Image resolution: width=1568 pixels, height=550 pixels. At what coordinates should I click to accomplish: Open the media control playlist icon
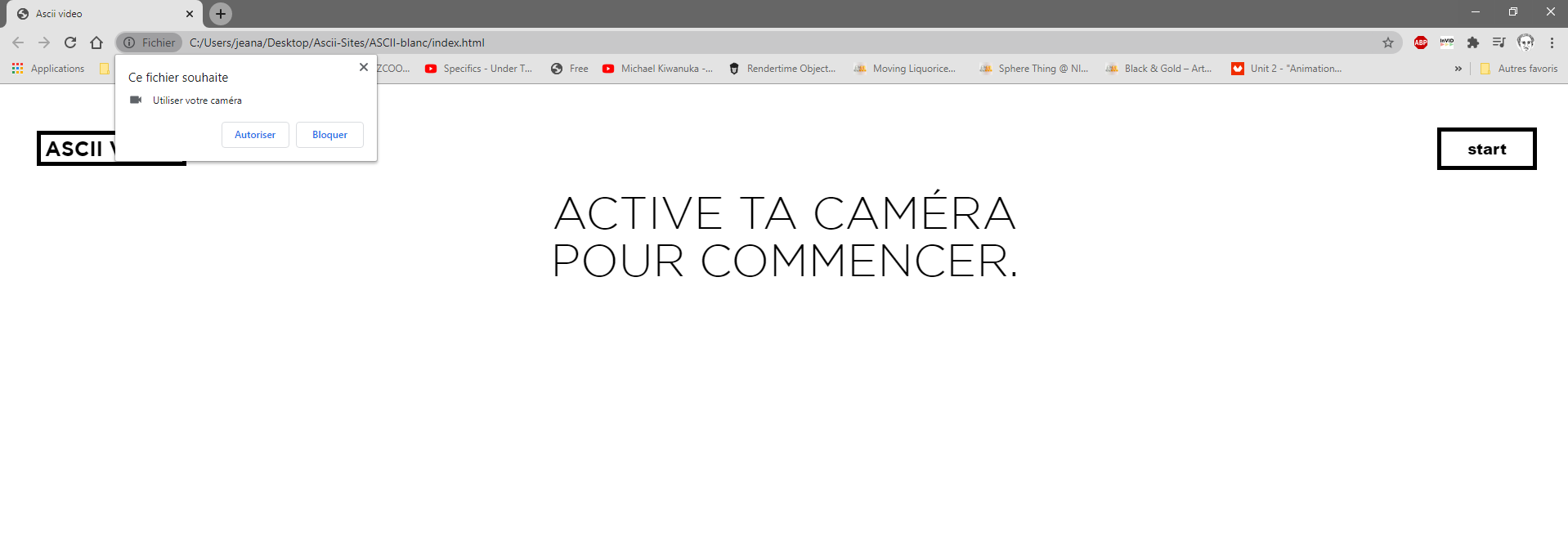click(x=1499, y=42)
